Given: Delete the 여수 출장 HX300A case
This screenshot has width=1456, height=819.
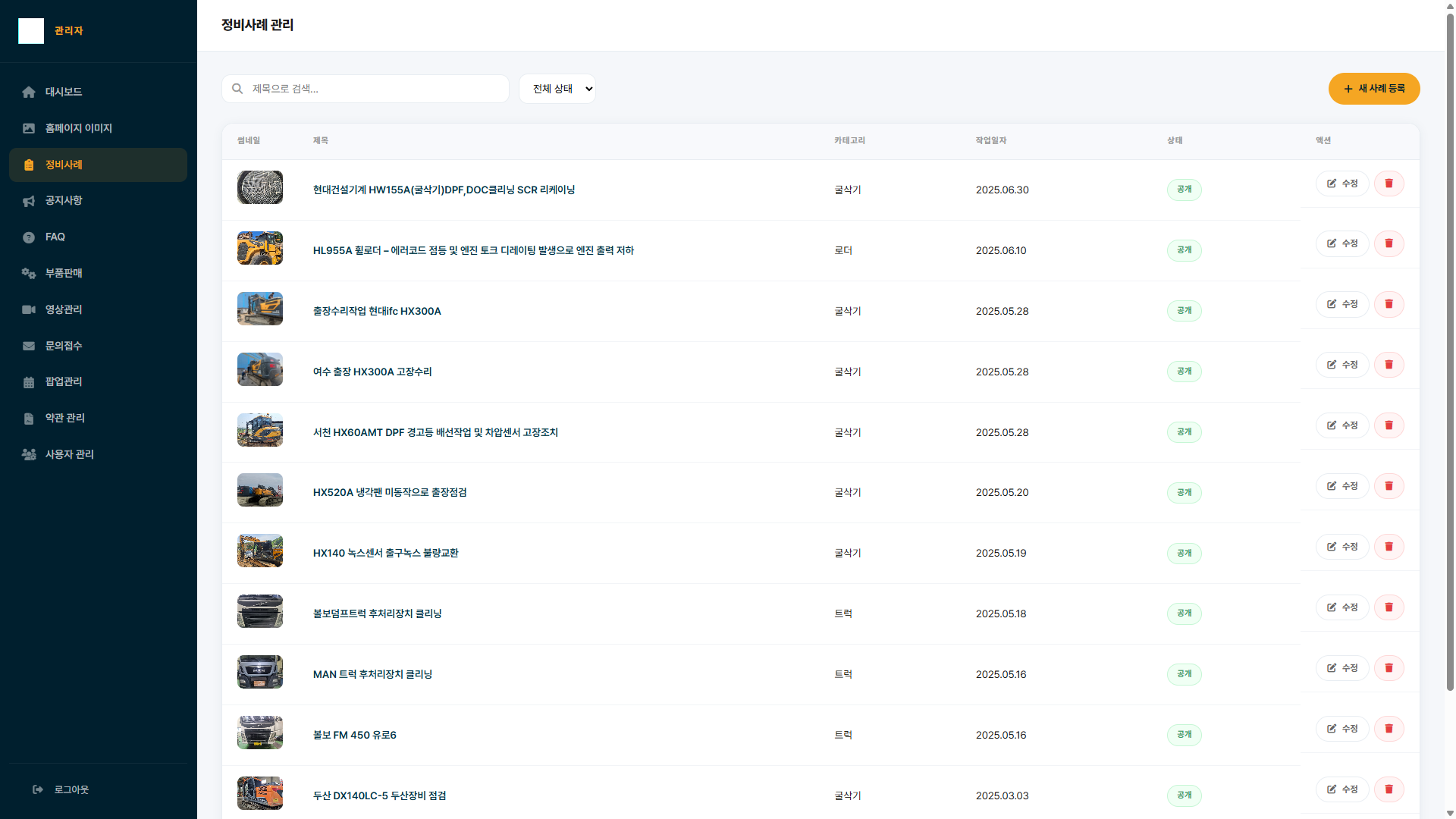Looking at the screenshot, I should [x=1389, y=365].
